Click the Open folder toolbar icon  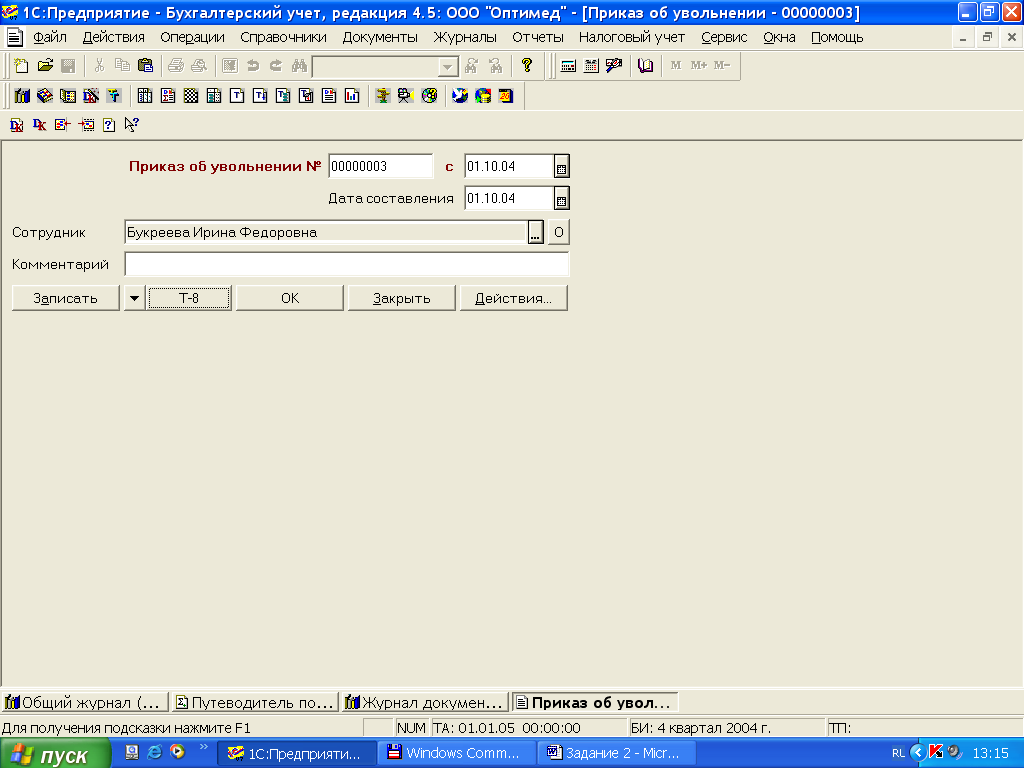45,65
